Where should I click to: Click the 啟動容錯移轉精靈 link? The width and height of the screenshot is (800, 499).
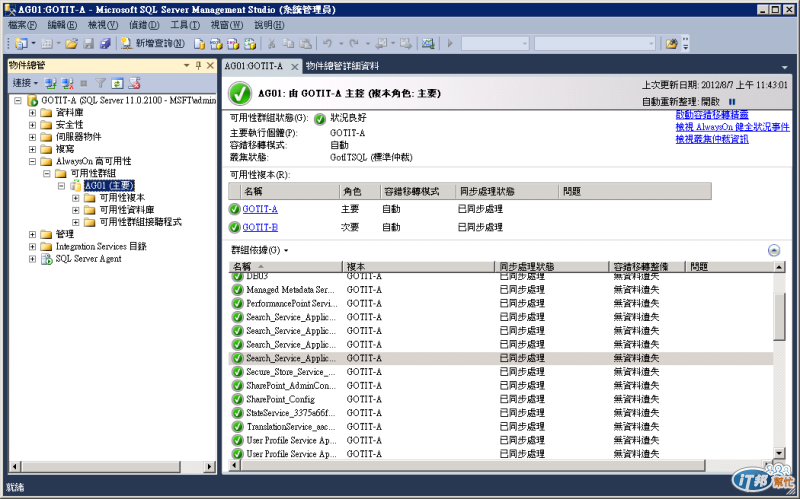(712, 115)
